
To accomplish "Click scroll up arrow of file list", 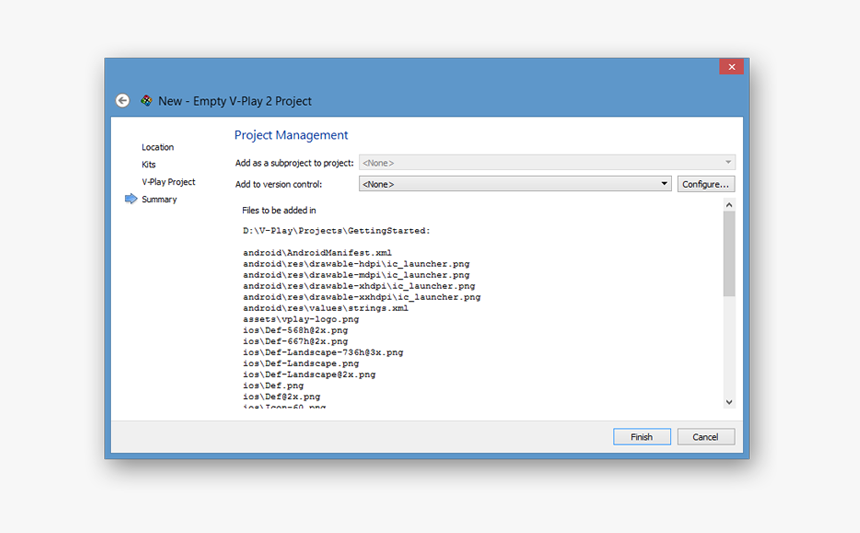I will click(729, 205).
